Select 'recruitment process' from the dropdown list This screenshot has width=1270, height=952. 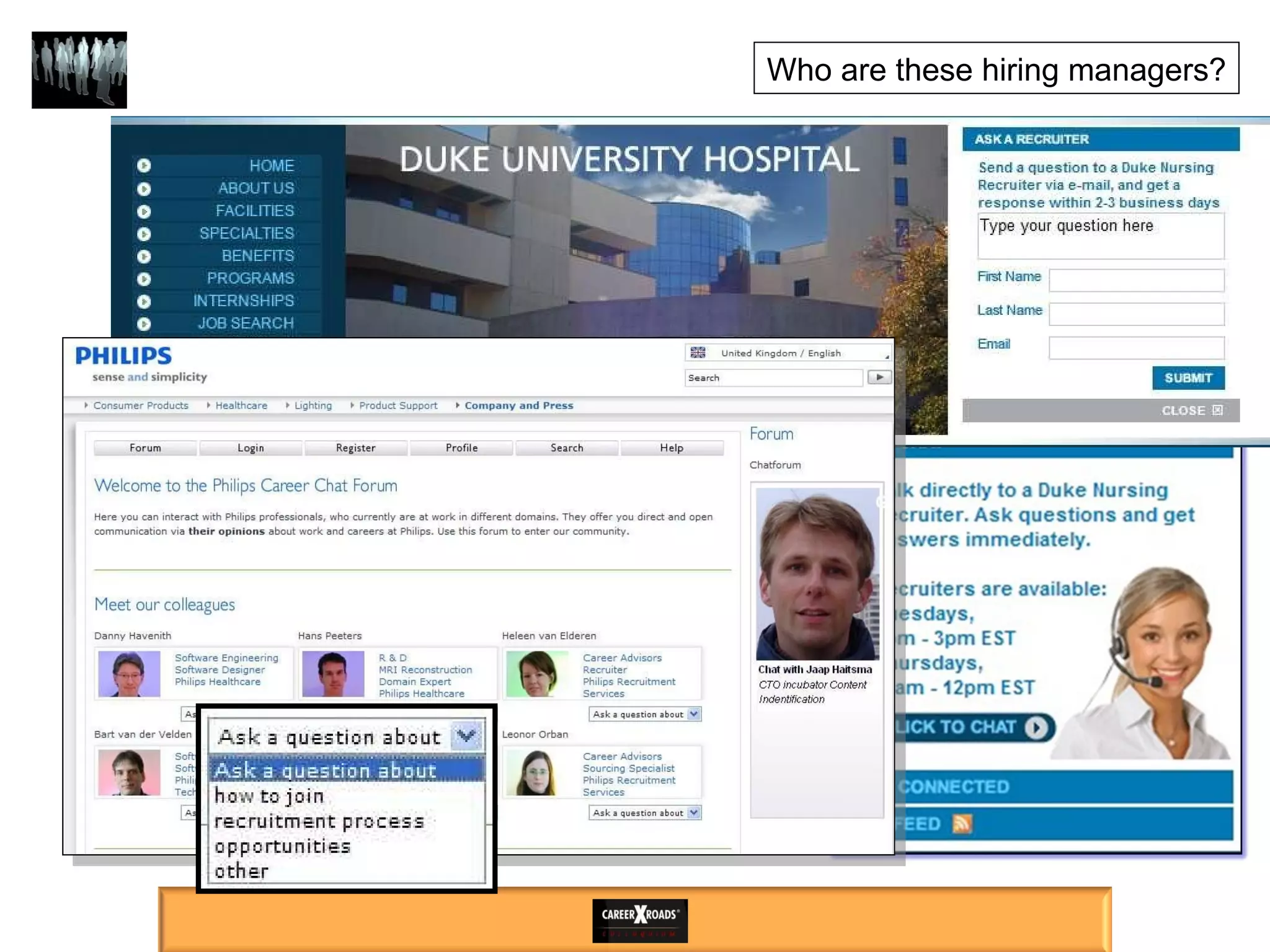(x=319, y=821)
